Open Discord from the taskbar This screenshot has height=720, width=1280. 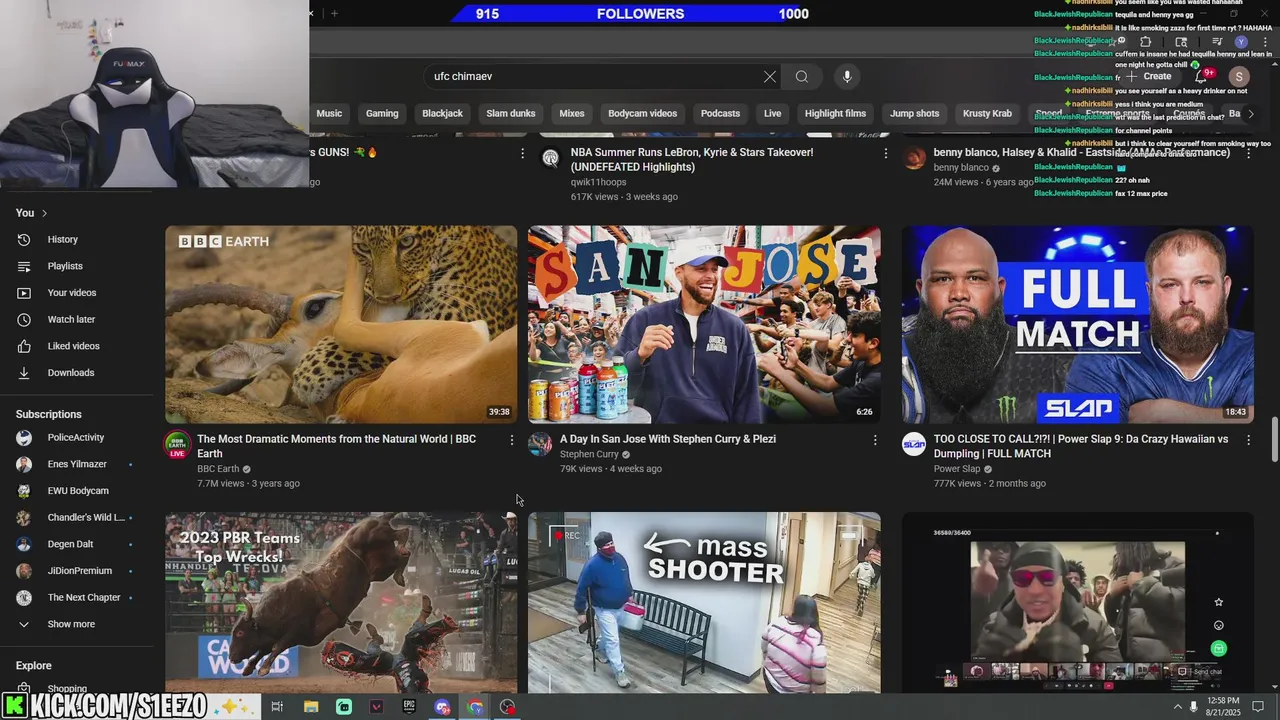click(x=442, y=707)
